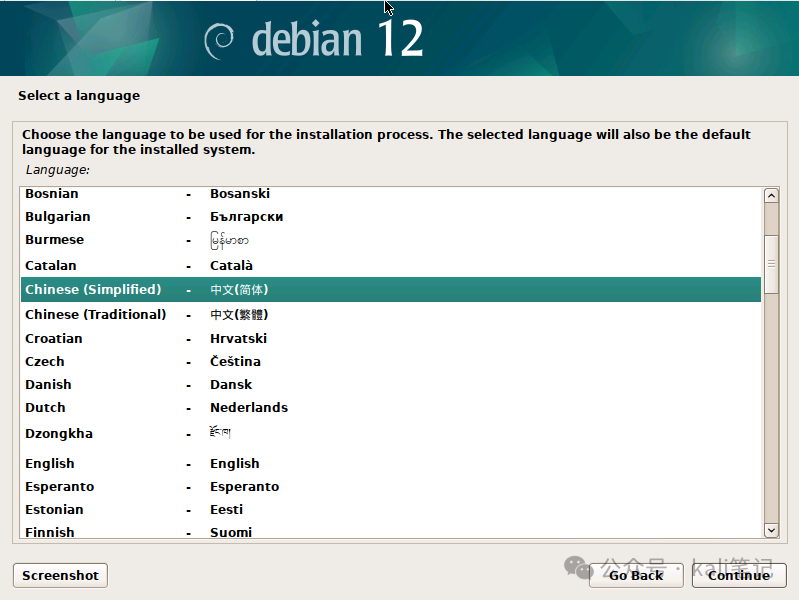The width and height of the screenshot is (799, 600).
Task: Select Bulgarian language row
Action: point(391,217)
